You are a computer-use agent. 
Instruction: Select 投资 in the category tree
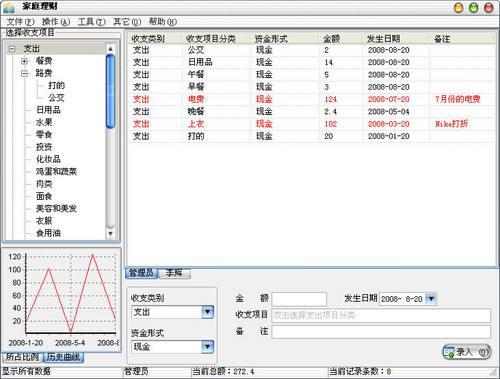point(44,147)
